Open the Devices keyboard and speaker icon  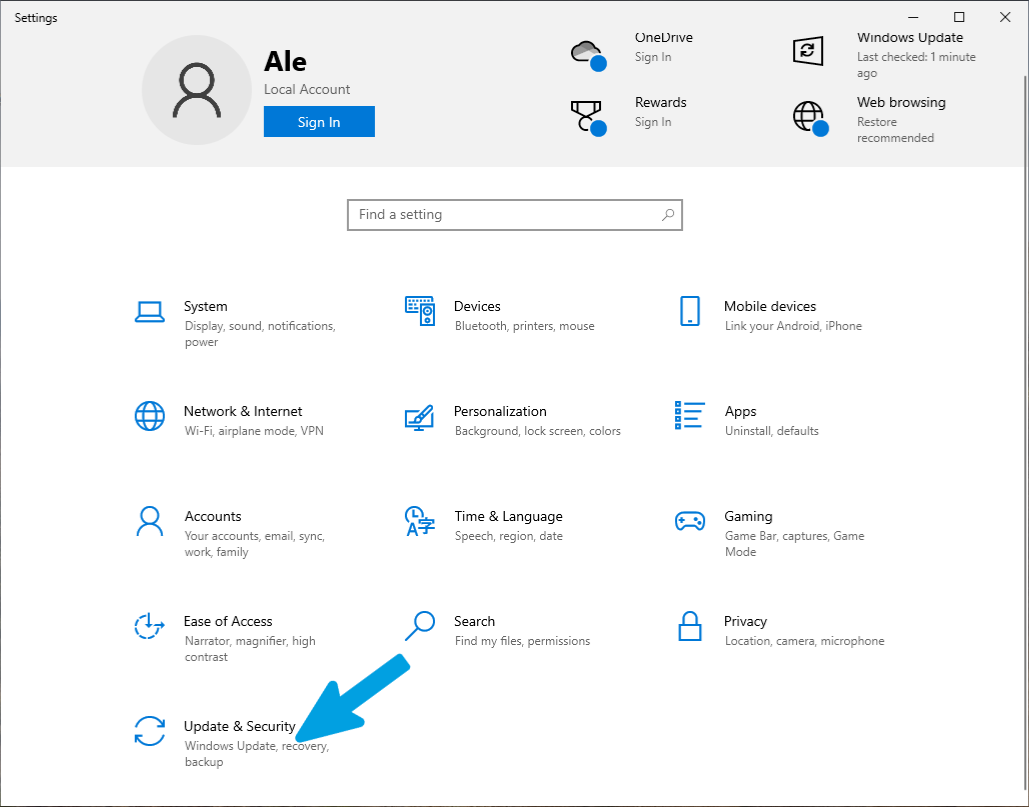(x=419, y=311)
